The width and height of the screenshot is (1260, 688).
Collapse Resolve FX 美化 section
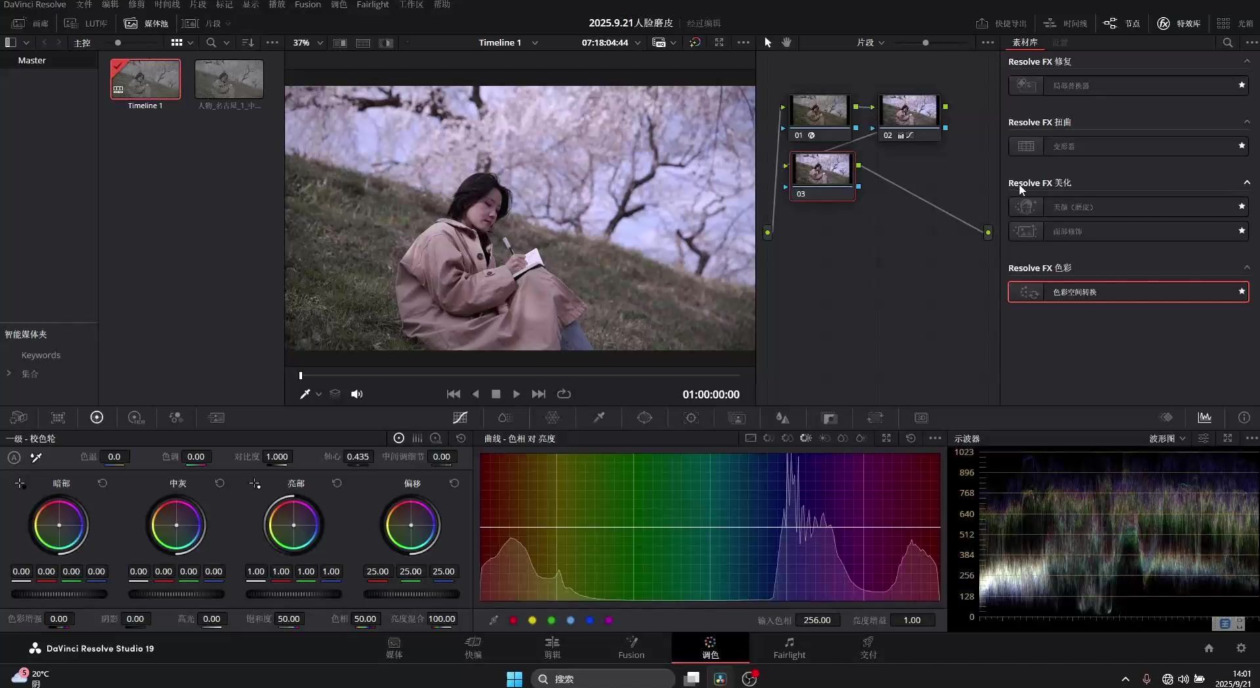pos(1247,183)
